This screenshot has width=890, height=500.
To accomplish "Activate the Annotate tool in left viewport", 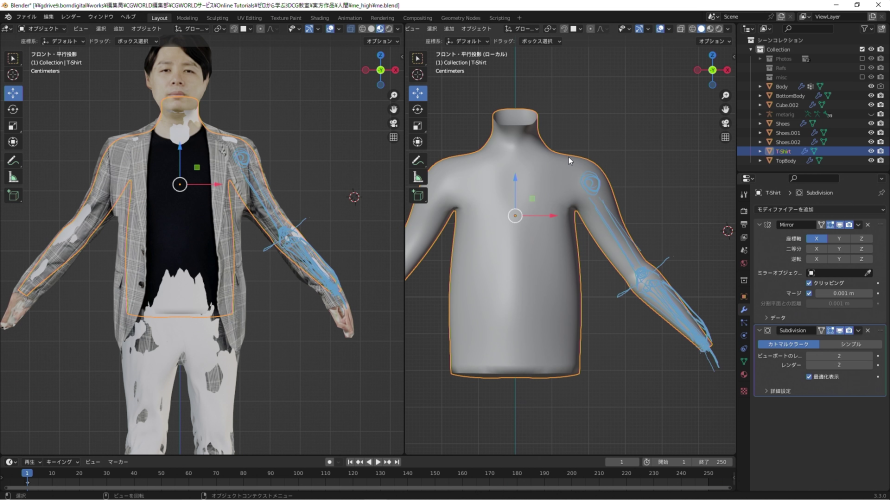I will pos(13,160).
